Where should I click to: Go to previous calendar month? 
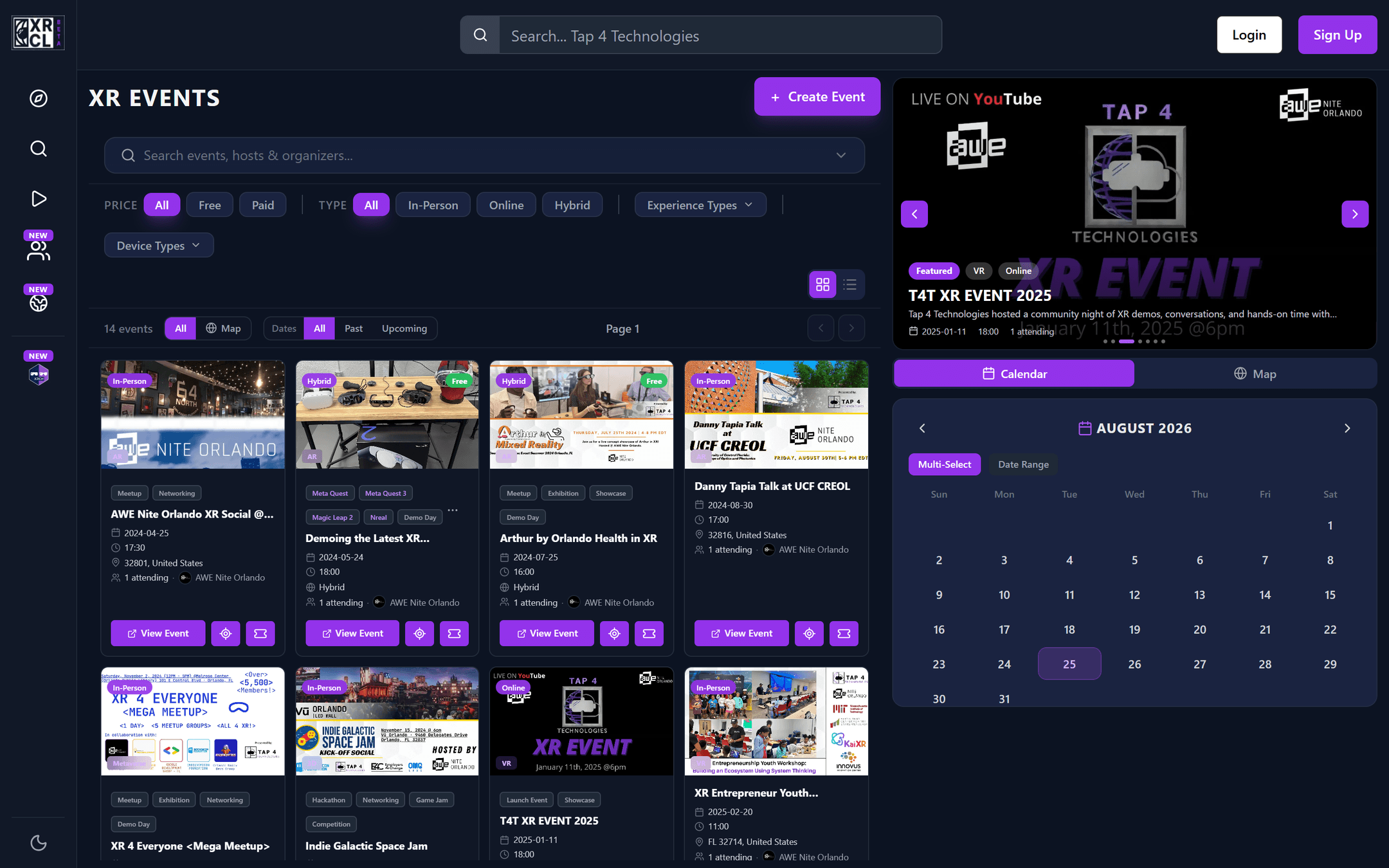[x=922, y=428]
